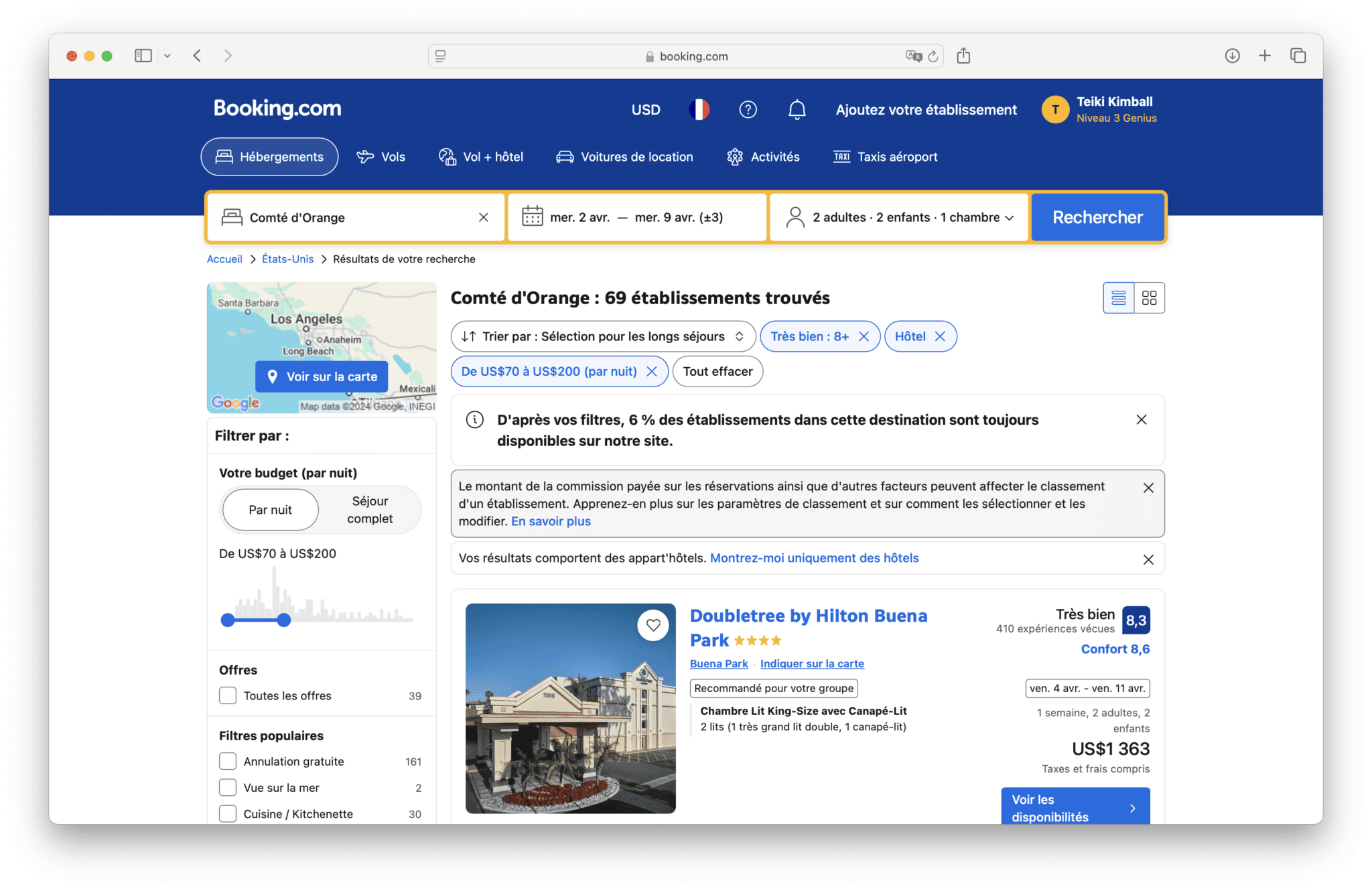Viewport: 1372px width, 889px height.
Task: Open the En savoir plus link
Action: 551,521
